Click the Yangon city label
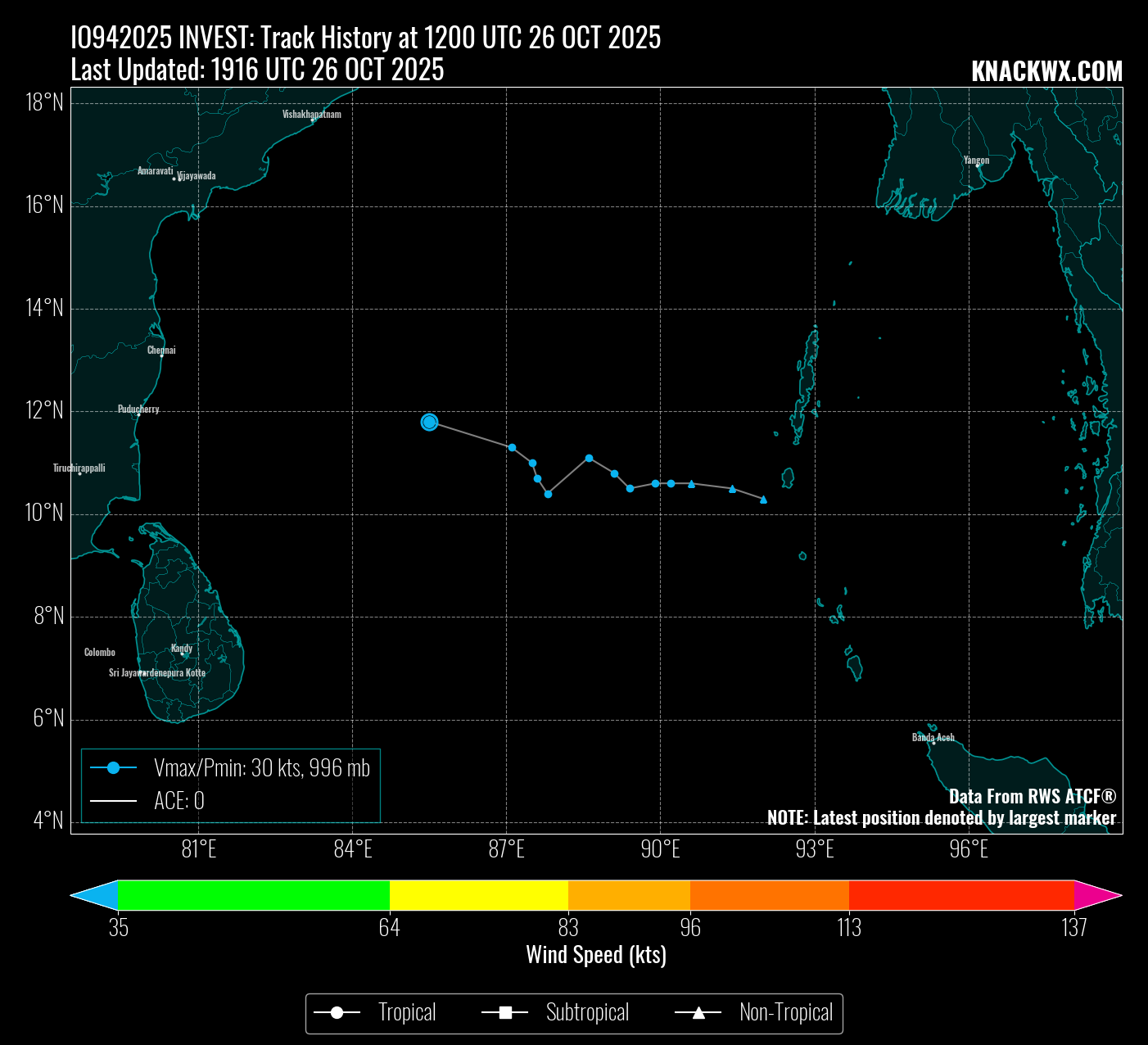The height and width of the screenshot is (1045, 1148). point(976,160)
